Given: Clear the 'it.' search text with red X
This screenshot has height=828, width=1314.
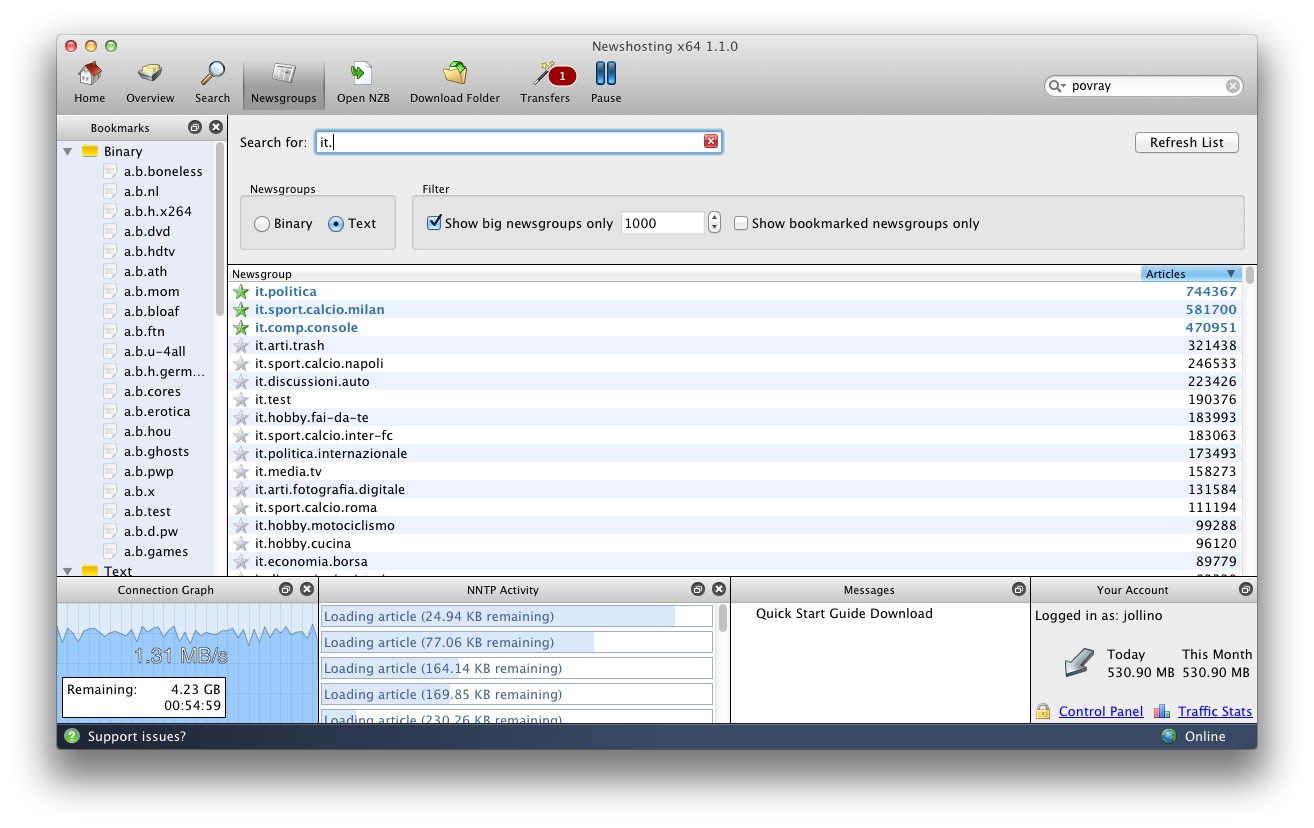Looking at the screenshot, I should coord(711,141).
